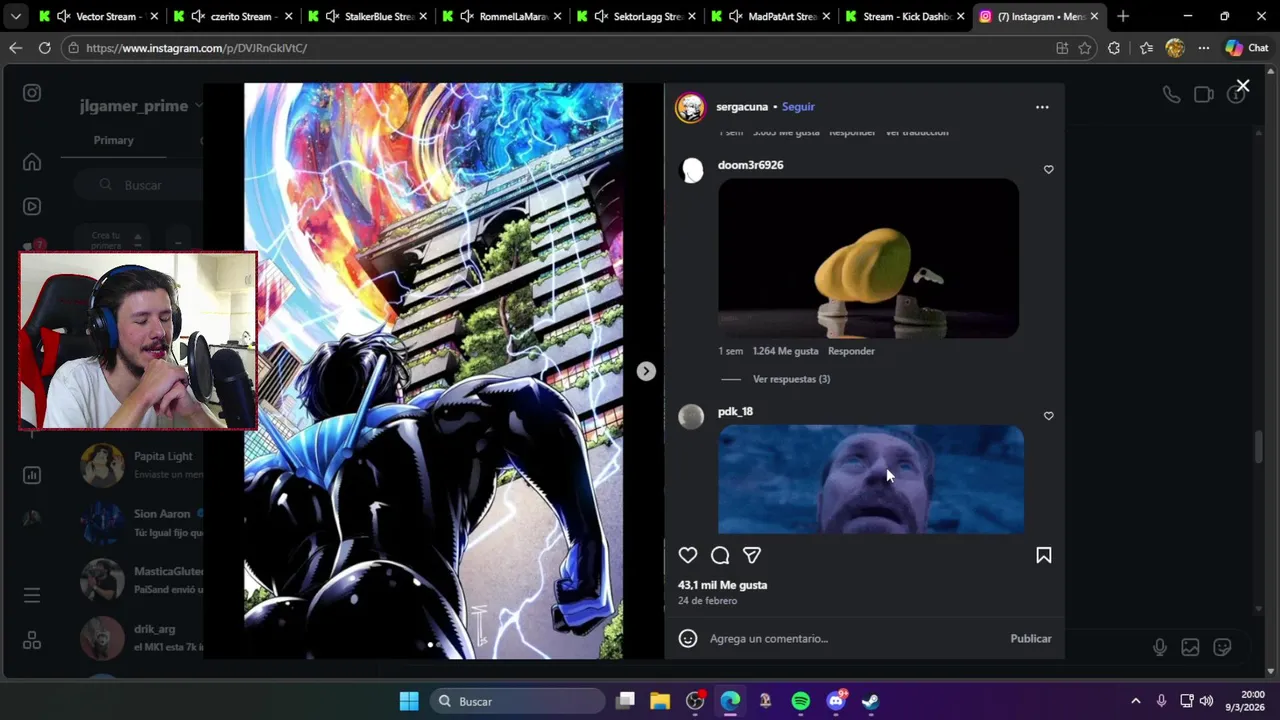The height and width of the screenshot is (720, 1280).
Task: Open doom3r6926's mango GIF comment
Action: click(869, 258)
